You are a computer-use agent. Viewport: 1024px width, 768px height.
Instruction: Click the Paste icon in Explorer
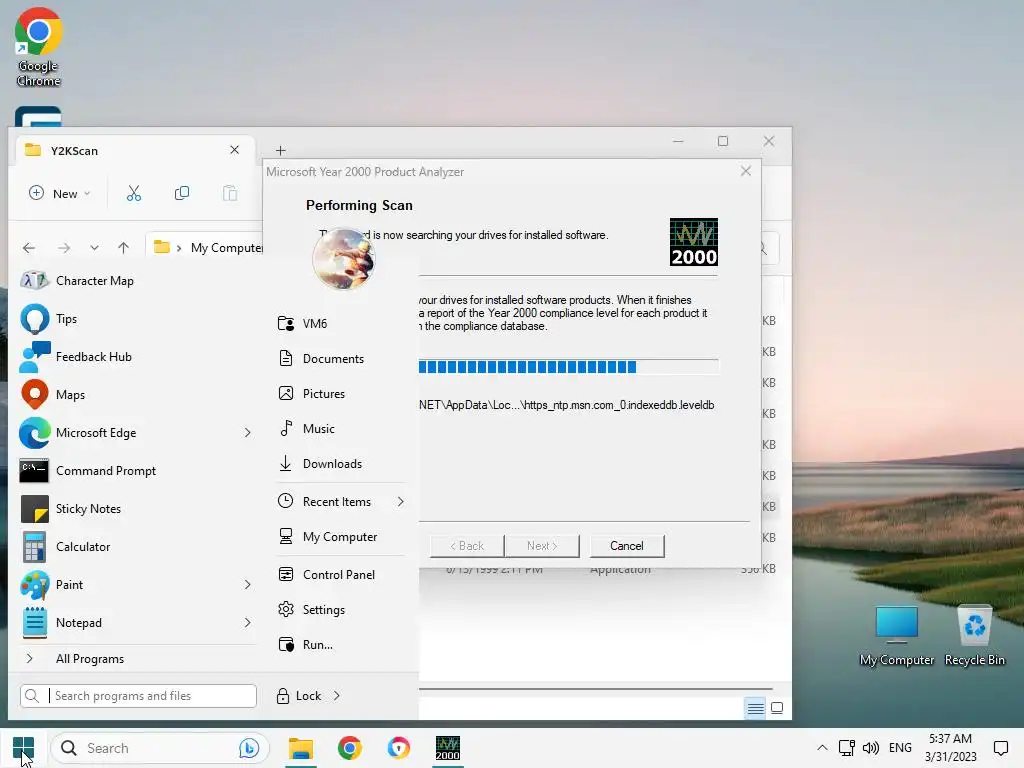[x=230, y=193]
